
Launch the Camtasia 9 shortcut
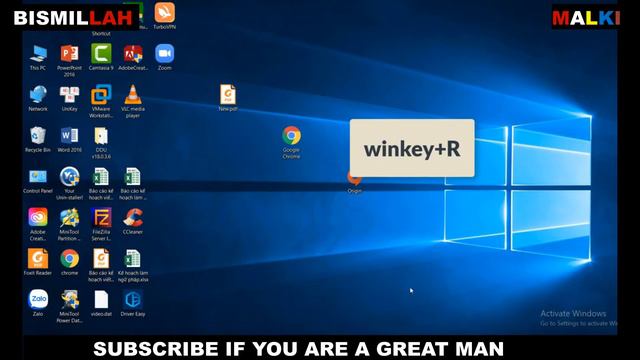click(x=101, y=54)
